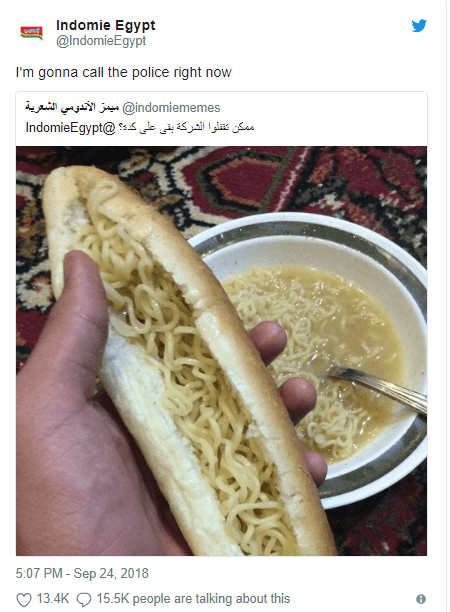Open the Twitter ads info icon
Viewport: 450px width, 612px height.
(421, 599)
